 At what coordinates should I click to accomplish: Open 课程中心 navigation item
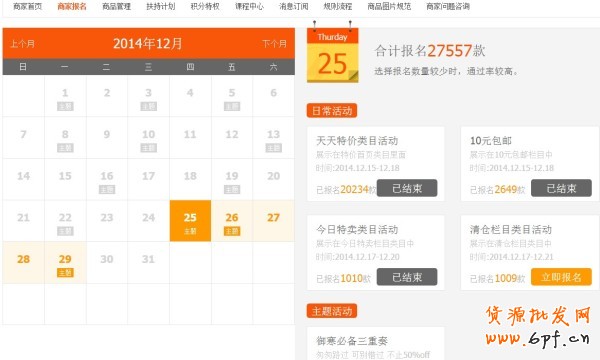pyautogui.click(x=249, y=7)
